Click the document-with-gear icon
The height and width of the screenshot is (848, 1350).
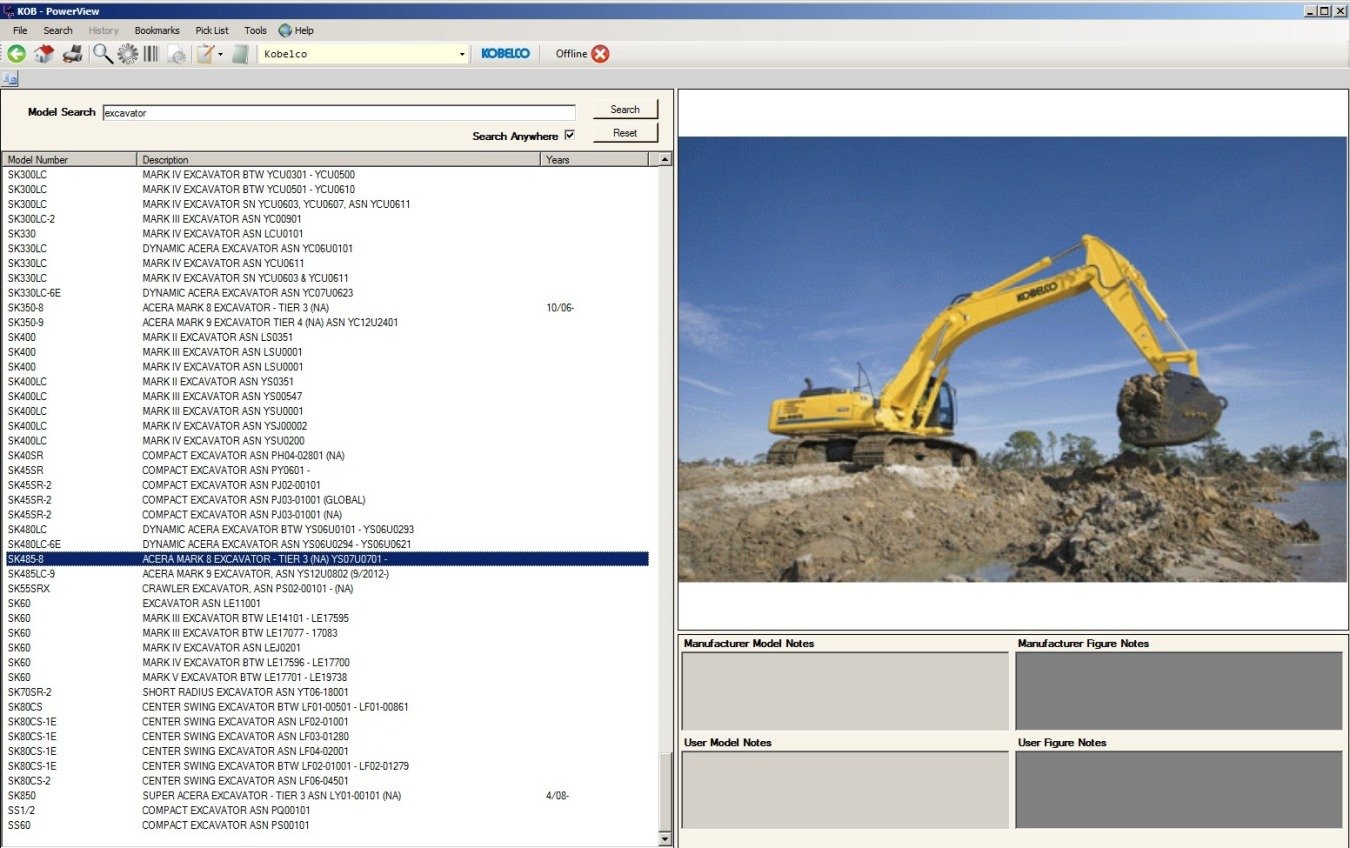pyautogui.click(x=177, y=54)
